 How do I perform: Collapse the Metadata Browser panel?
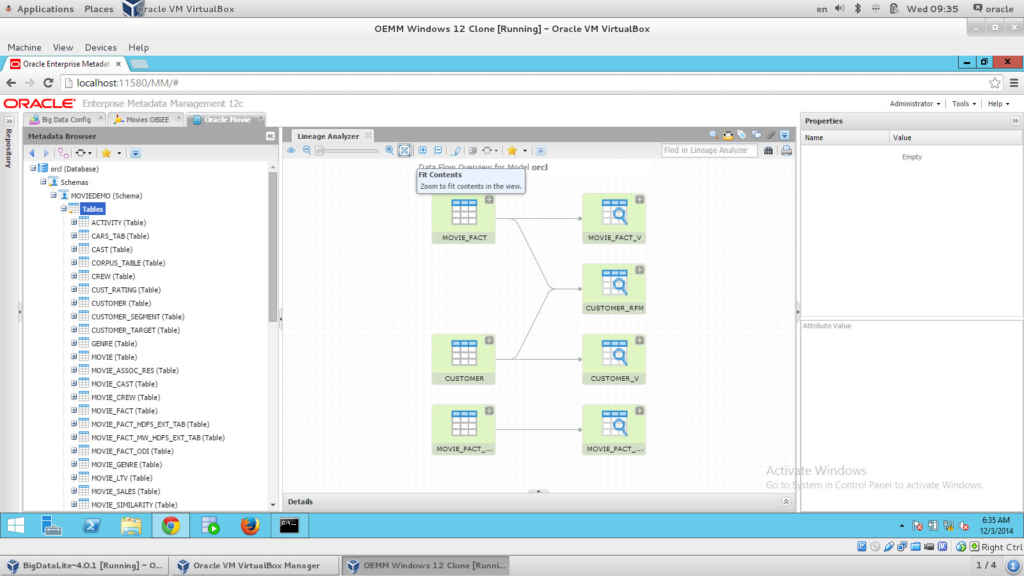point(270,136)
